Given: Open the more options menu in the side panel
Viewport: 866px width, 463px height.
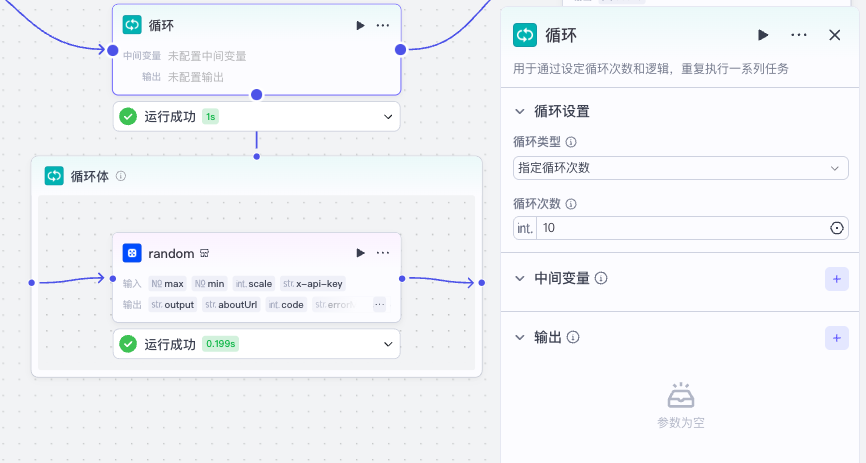Looking at the screenshot, I should coord(799,35).
